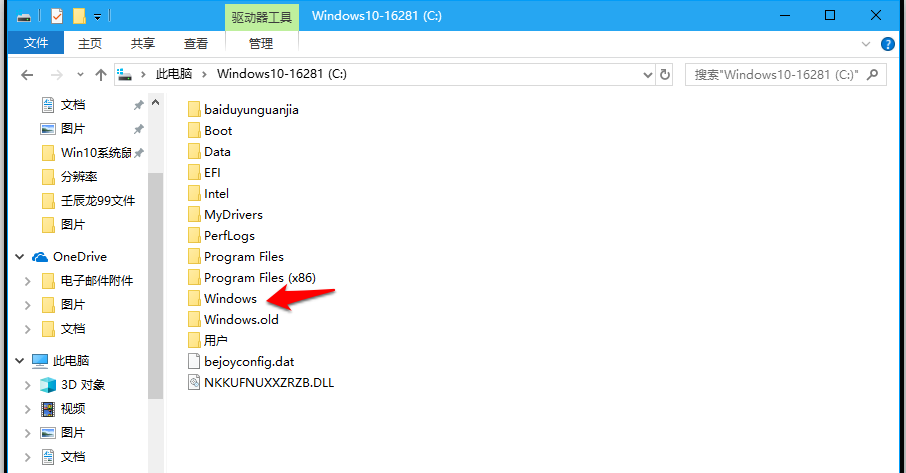The image size is (906, 473).
Task: Collapse the OneDrive tree node
Action: [20, 256]
